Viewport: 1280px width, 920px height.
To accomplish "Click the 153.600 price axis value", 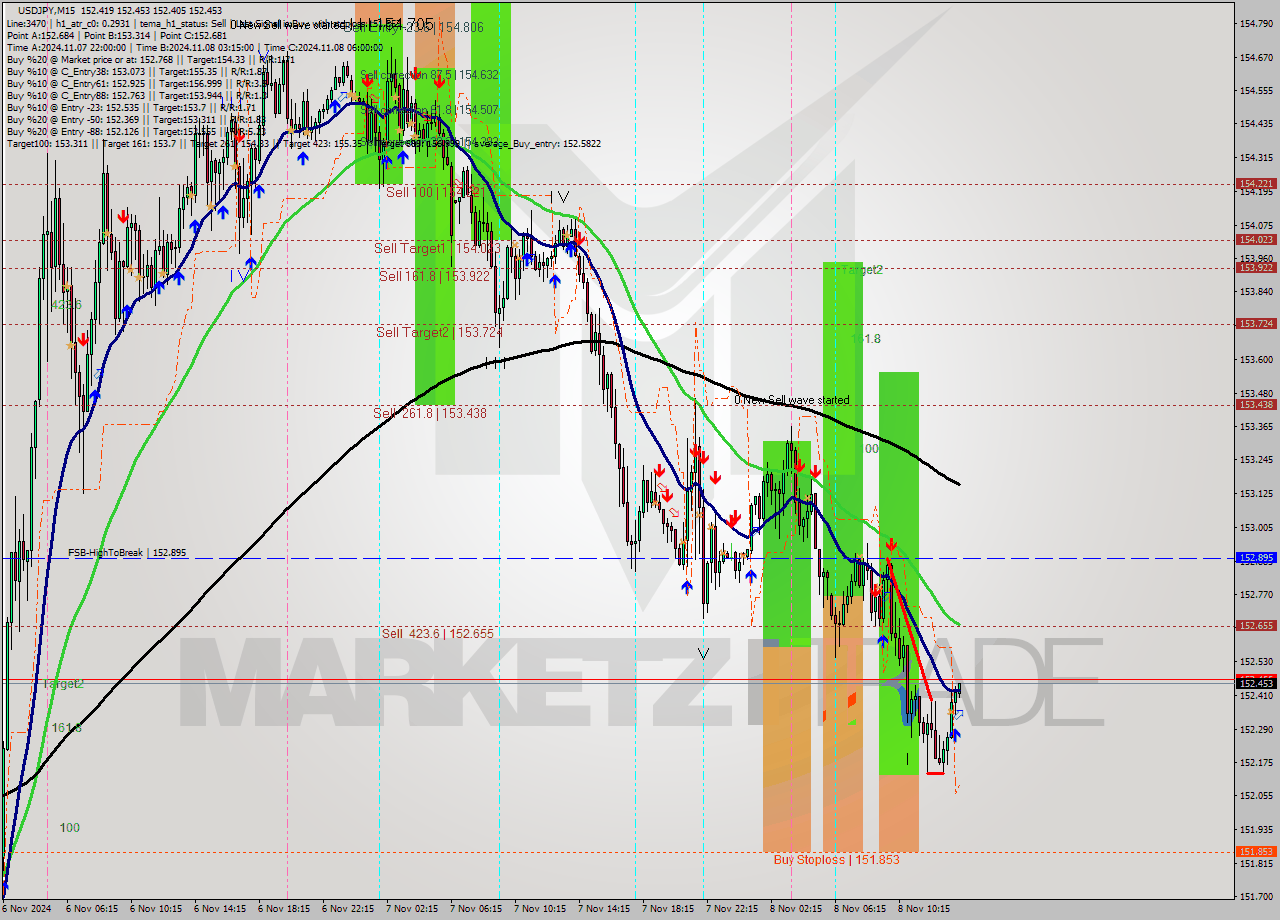I will 1256,359.
